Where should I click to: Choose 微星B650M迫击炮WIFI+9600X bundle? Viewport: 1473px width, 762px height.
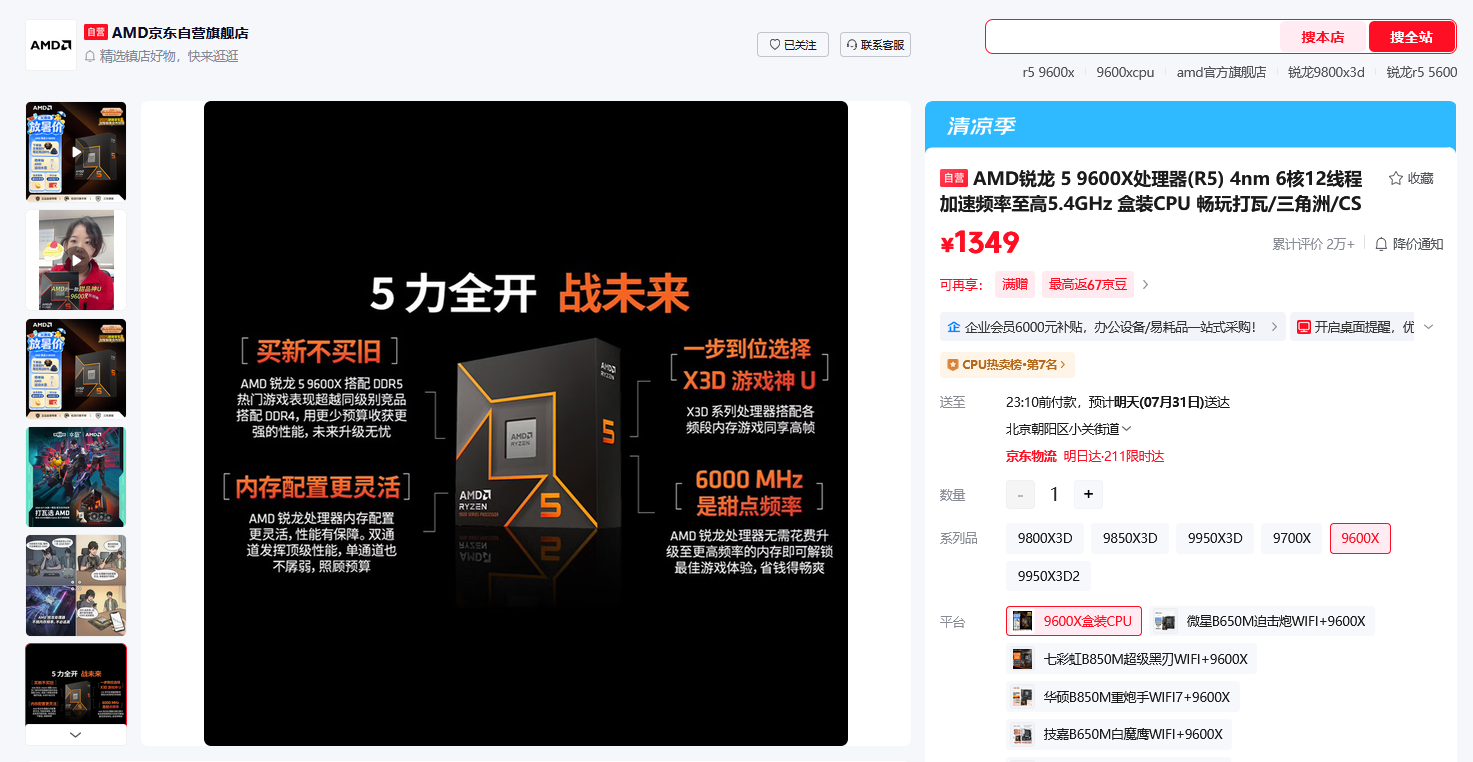coord(1262,621)
